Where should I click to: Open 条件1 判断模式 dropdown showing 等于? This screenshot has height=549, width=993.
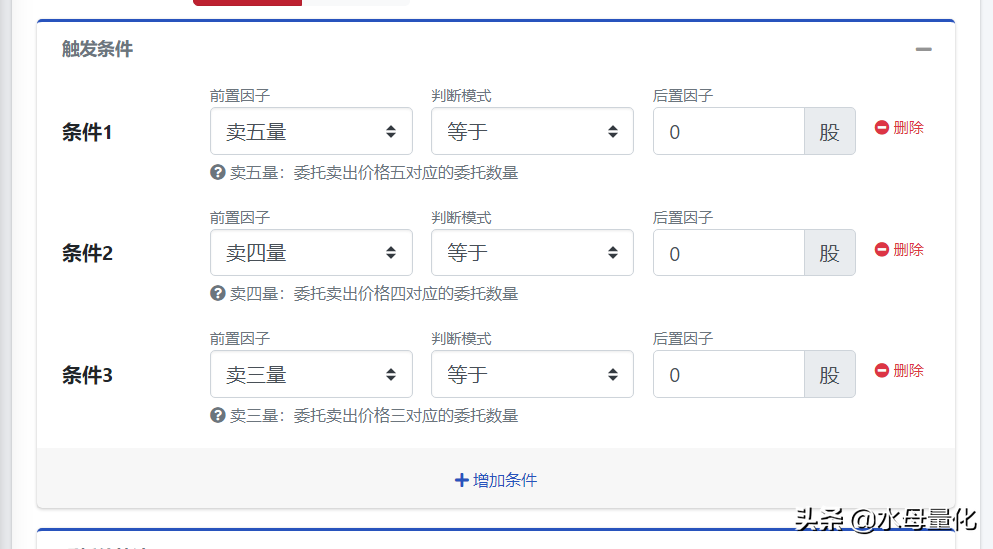click(532, 131)
